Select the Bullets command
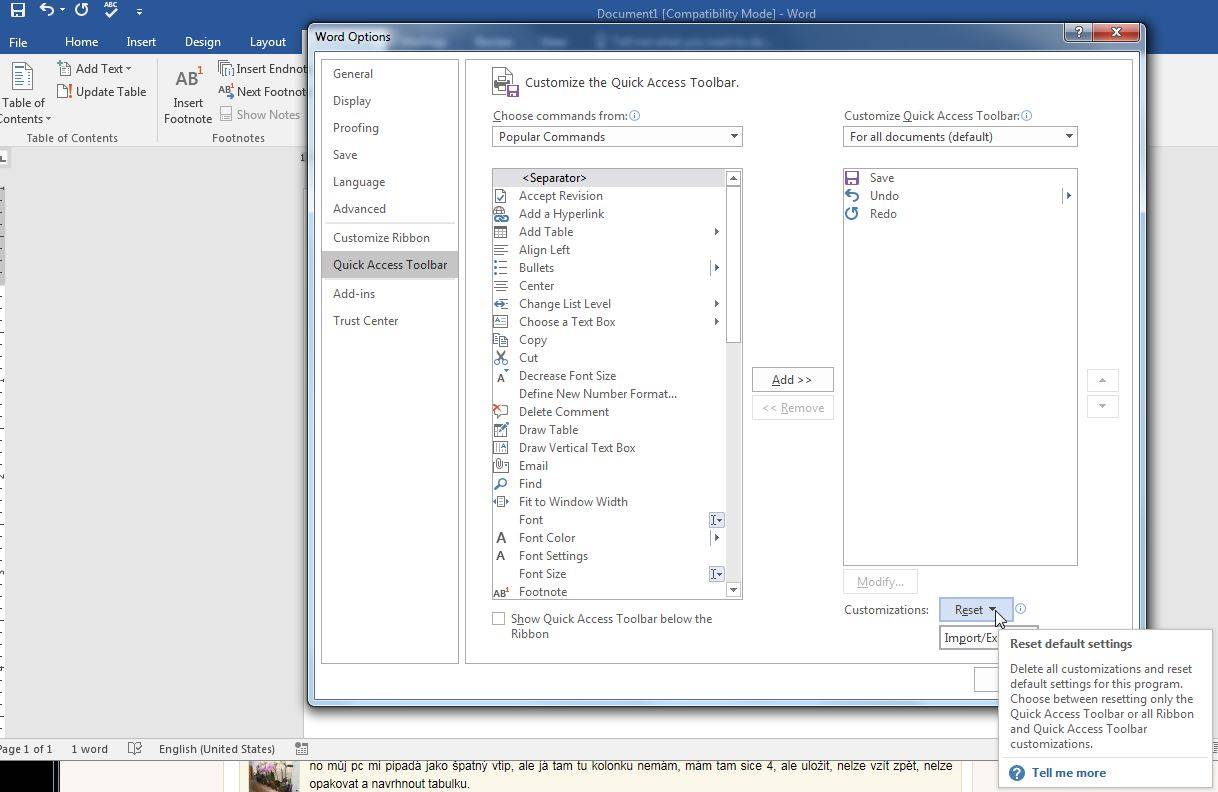The height and width of the screenshot is (792, 1218). 609,268
